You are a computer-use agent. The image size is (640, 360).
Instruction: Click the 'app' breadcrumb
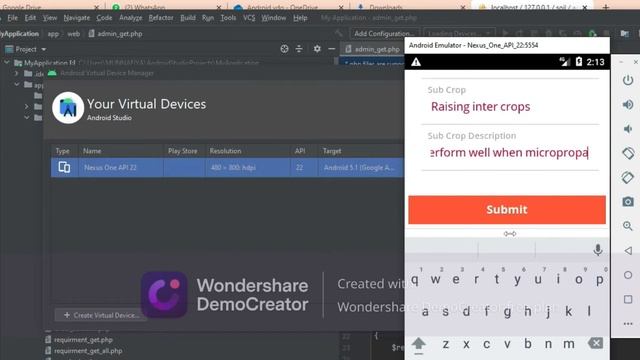53,34
